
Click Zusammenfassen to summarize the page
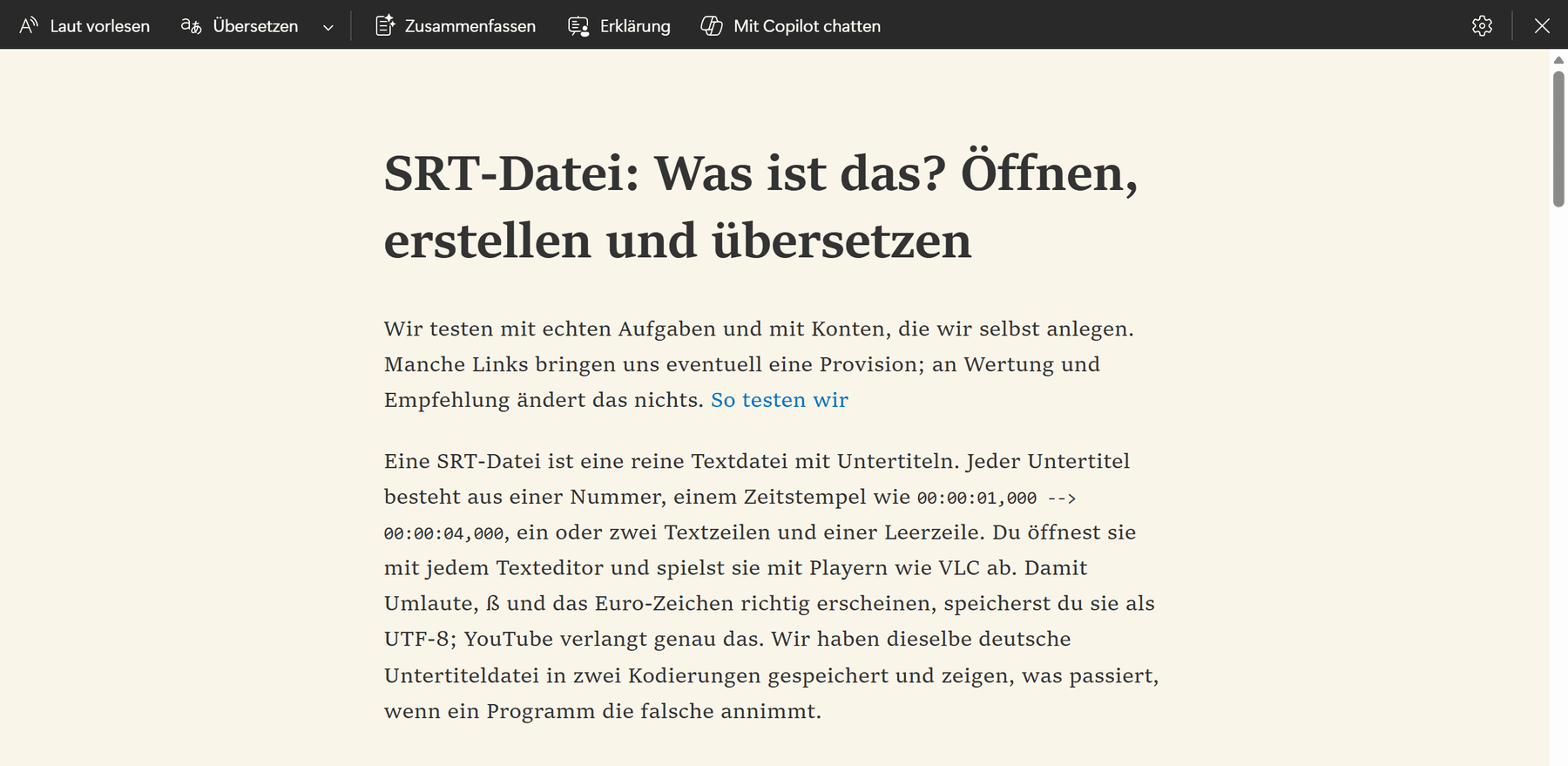[x=456, y=26]
